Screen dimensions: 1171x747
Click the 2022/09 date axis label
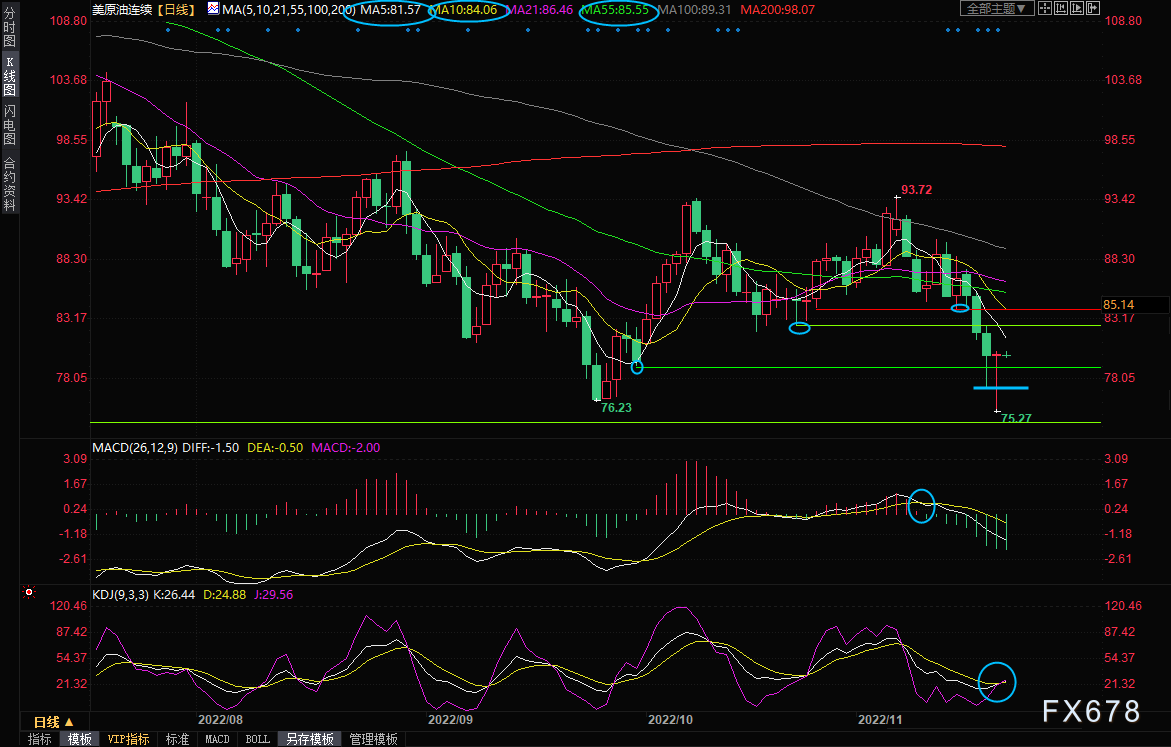(450, 719)
